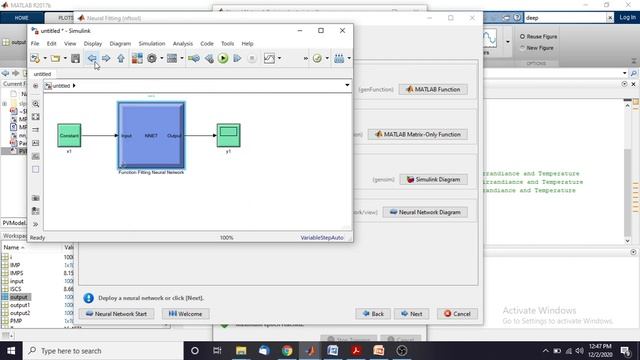
Task: Click Simulink Diagram button in Neural Fitting
Action: click(433, 179)
